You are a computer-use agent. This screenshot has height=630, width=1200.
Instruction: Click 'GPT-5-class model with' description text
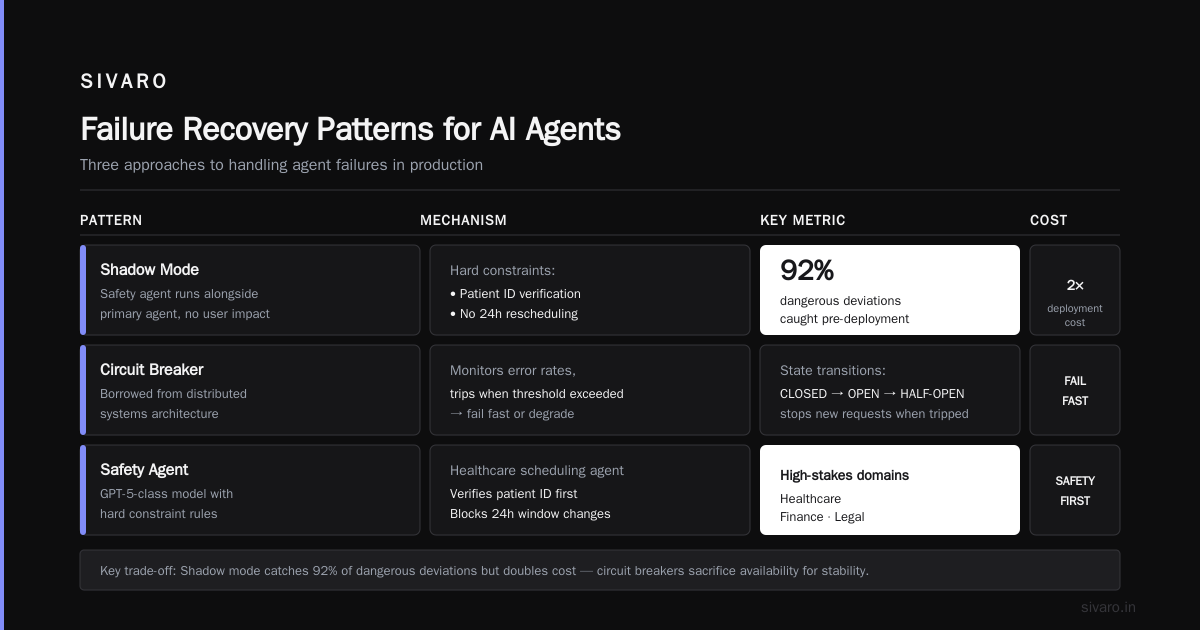[166, 494]
